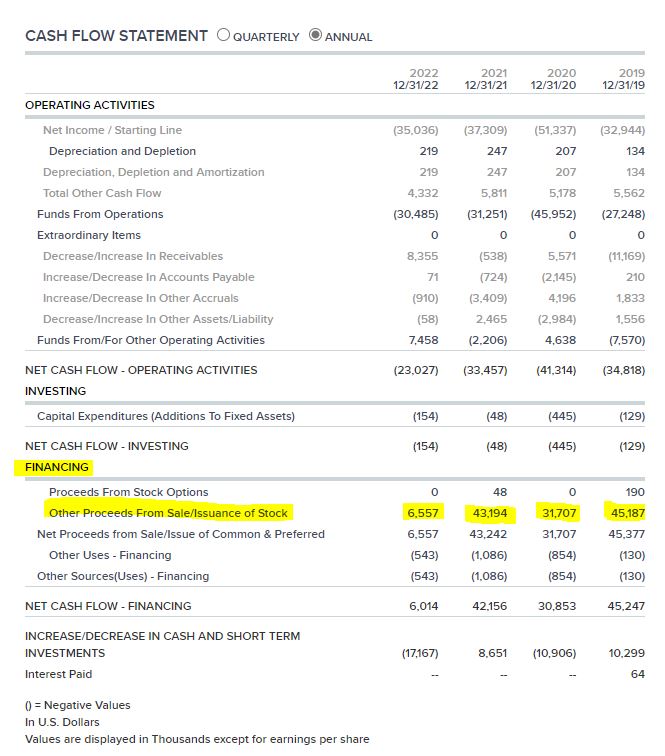The height and width of the screenshot is (756, 665).
Task: Click the 2022 column header
Action: coord(416,79)
